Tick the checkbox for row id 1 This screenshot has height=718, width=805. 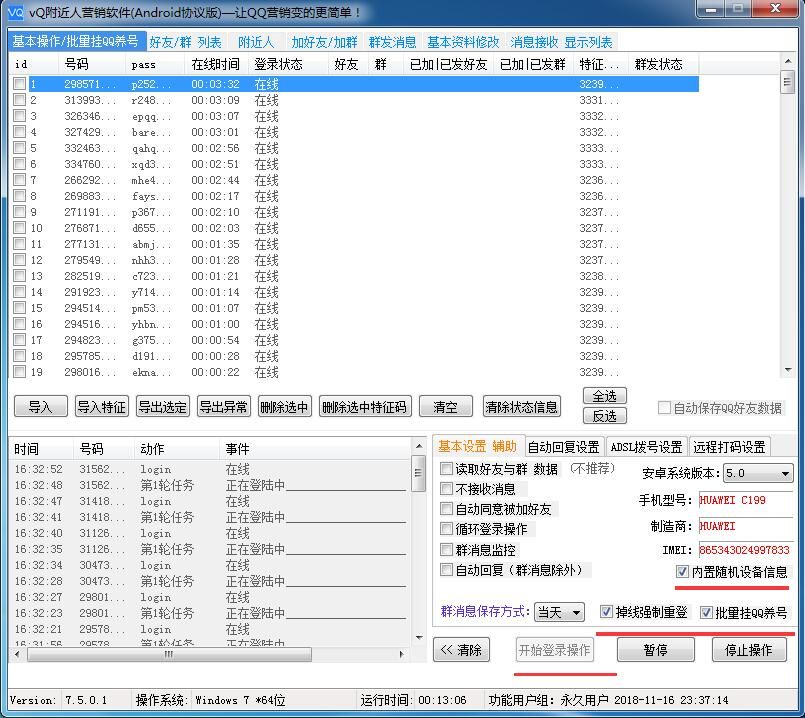(x=20, y=84)
